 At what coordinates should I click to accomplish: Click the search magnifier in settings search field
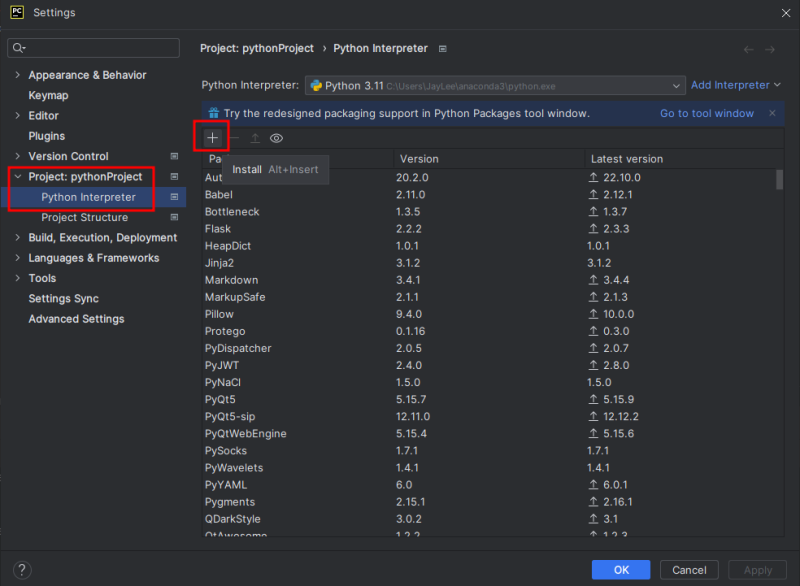click(x=19, y=47)
